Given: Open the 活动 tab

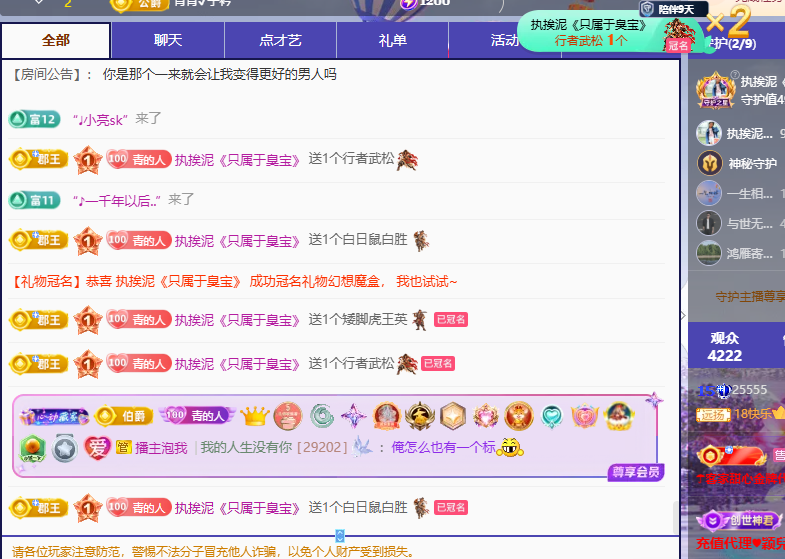Looking at the screenshot, I should click(x=504, y=41).
